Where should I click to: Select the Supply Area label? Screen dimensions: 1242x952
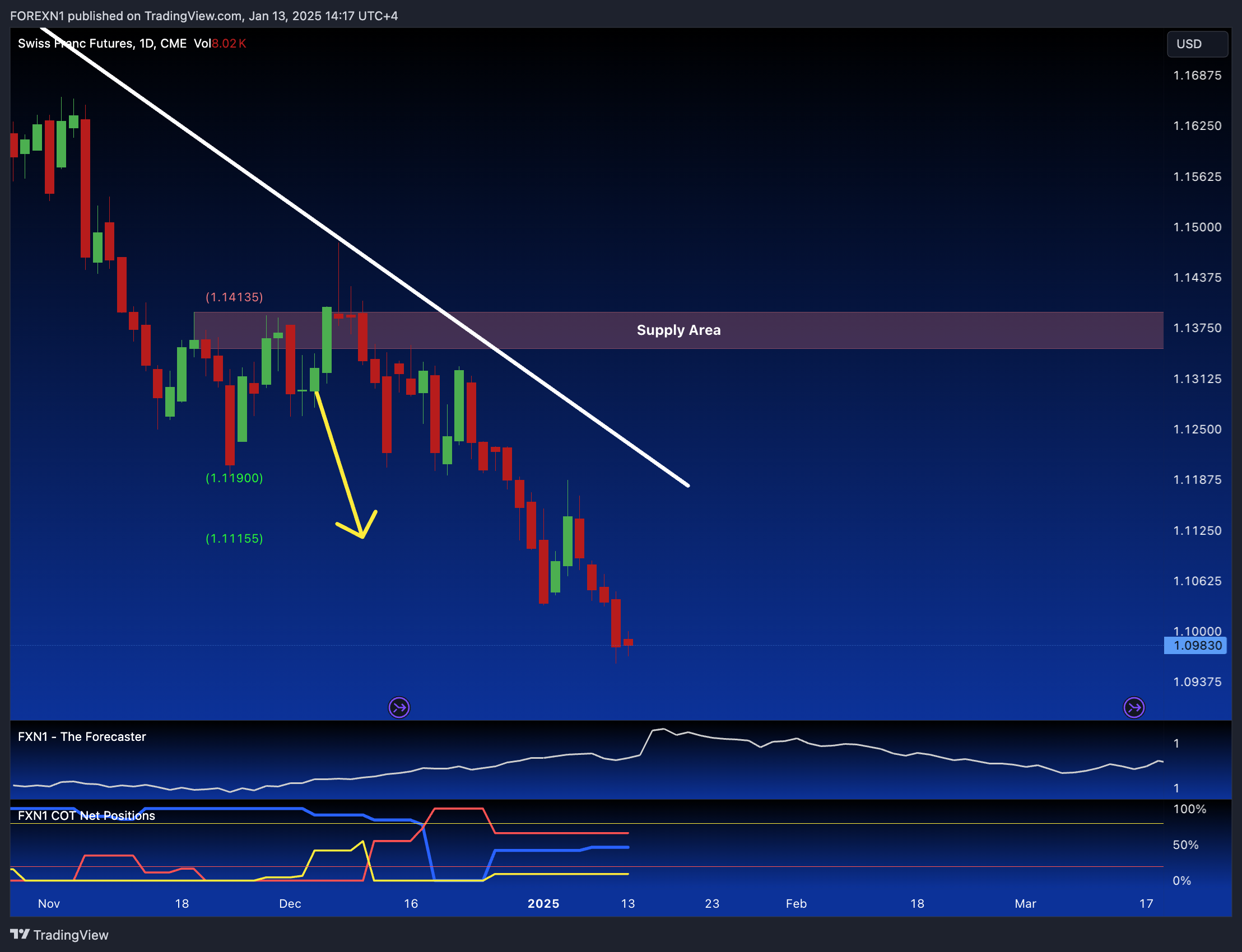(678, 330)
